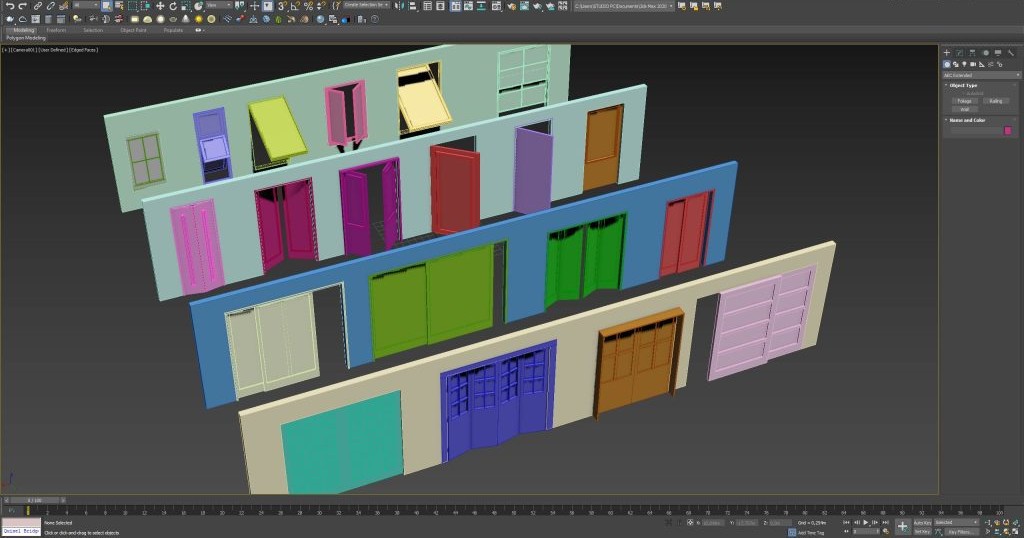Activate the Select Object tool

[106, 6]
